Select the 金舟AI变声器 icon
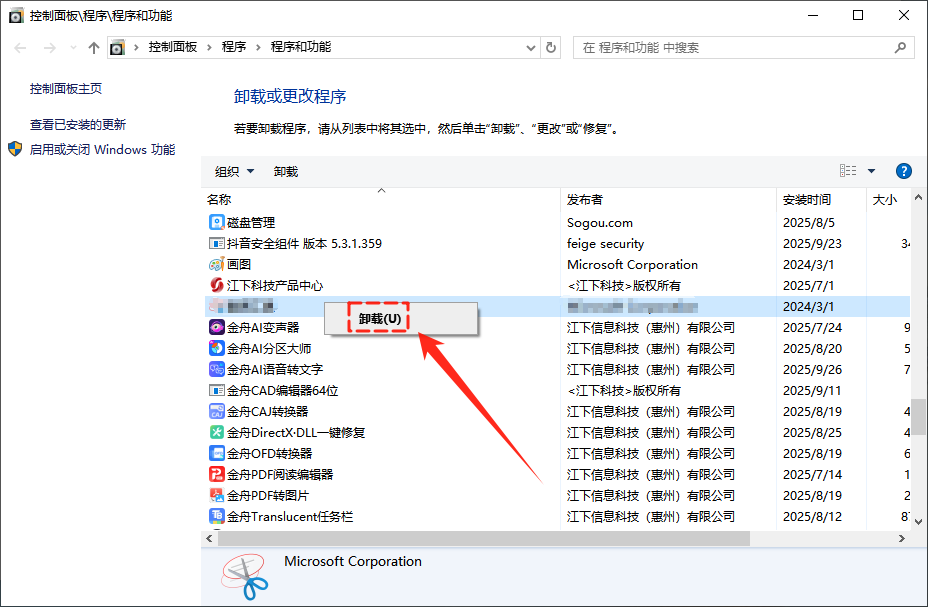Screen dimensions: 928x607 (x=216, y=328)
